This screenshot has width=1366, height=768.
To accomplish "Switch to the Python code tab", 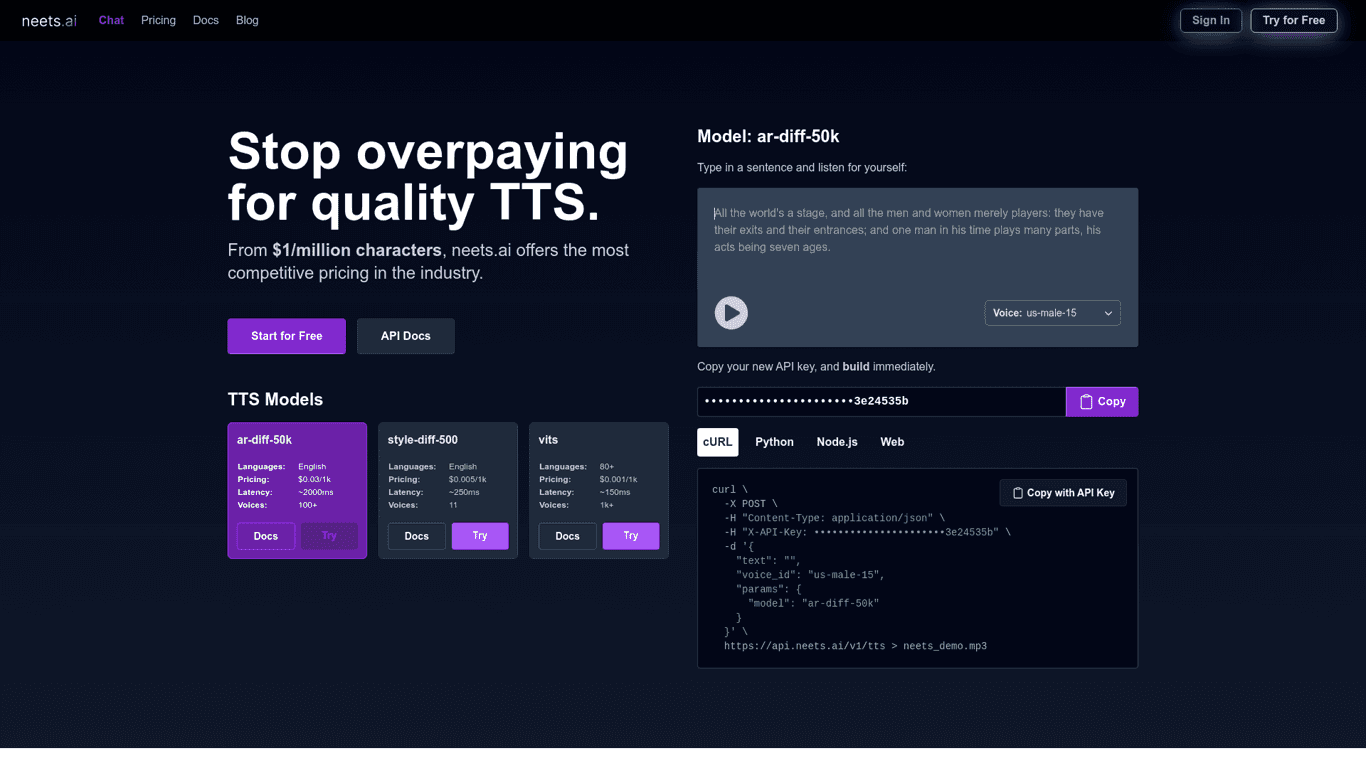I will tap(774, 442).
